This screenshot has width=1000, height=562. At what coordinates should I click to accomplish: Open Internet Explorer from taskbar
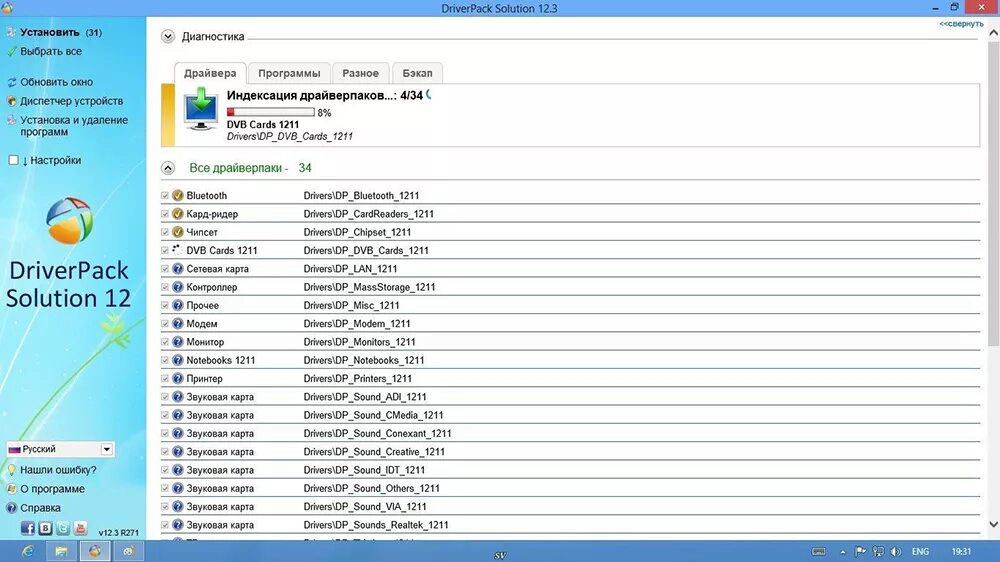pyautogui.click(x=27, y=551)
